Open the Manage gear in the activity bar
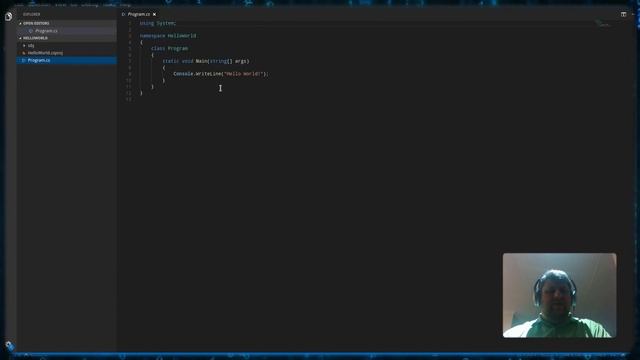Screen dimensions: 640x360 pos(9,346)
